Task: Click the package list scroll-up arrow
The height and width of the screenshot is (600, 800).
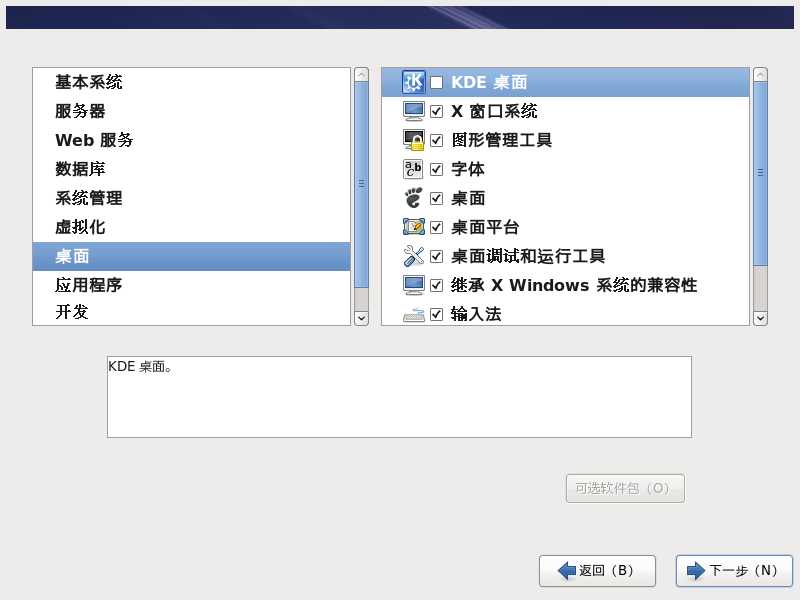Action: pyautogui.click(x=760, y=74)
